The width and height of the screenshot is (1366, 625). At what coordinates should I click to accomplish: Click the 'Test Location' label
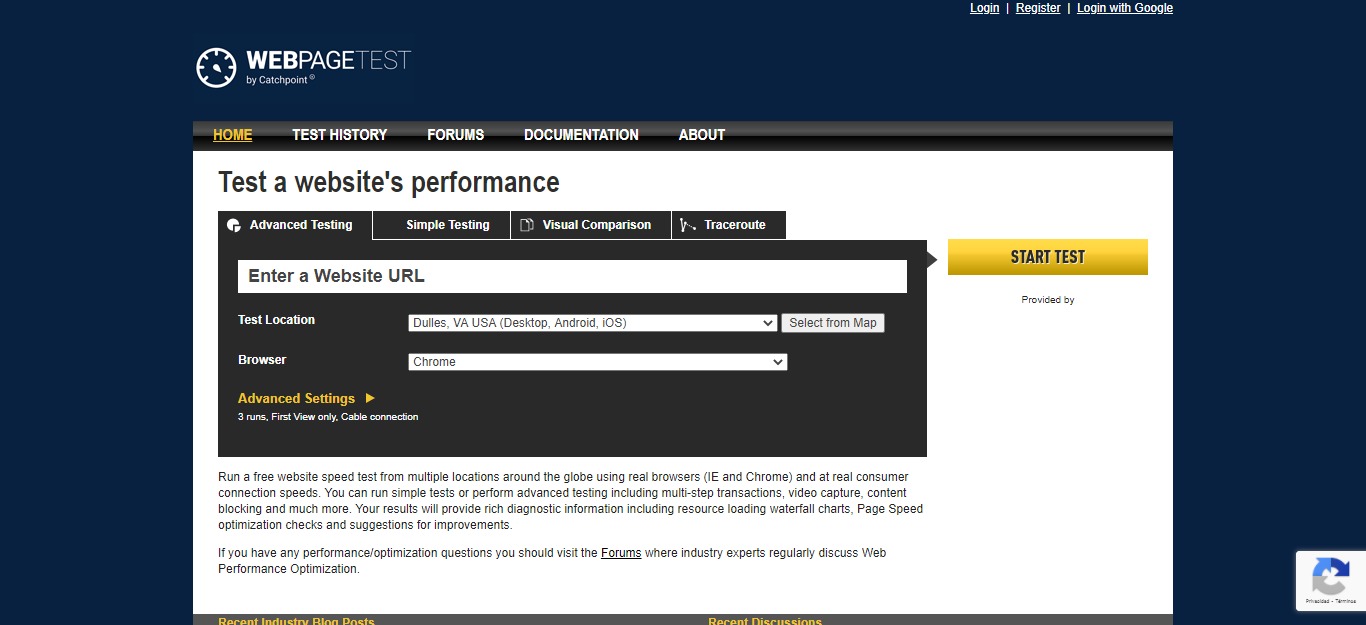tap(276, 320)
